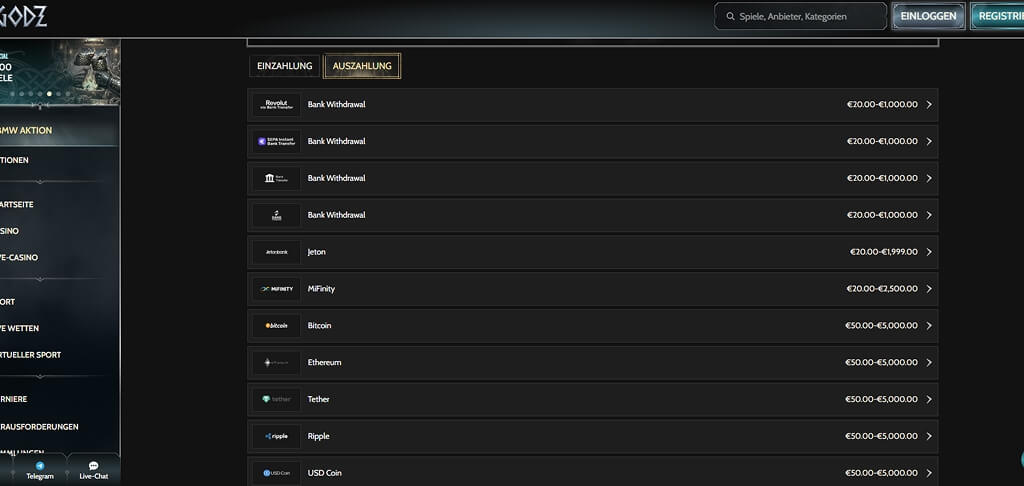Click the €50.00-€5,000.00 limit in Bitcoin row

[882, 325]
